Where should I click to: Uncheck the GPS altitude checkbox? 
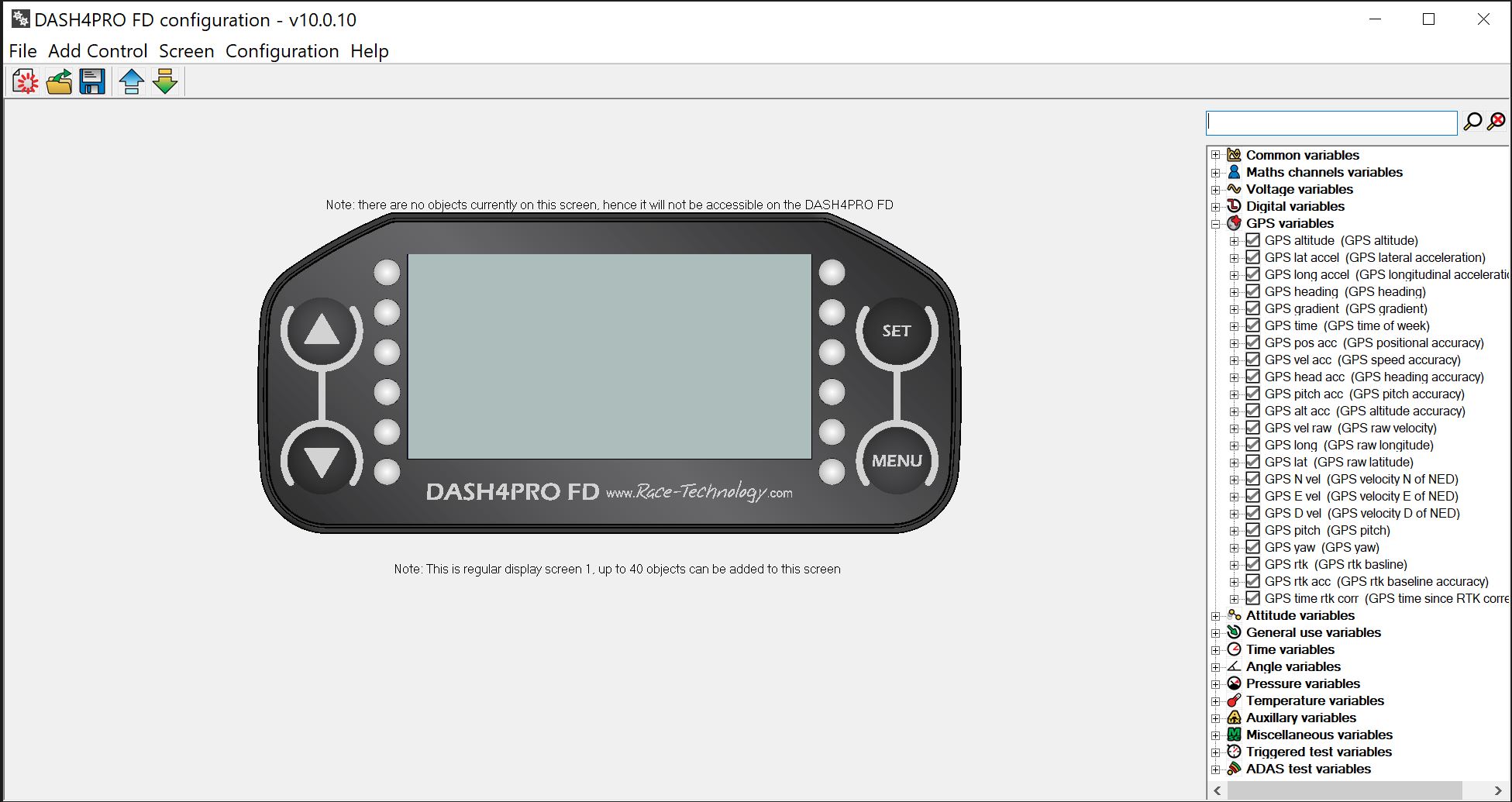click(1252, 240)
